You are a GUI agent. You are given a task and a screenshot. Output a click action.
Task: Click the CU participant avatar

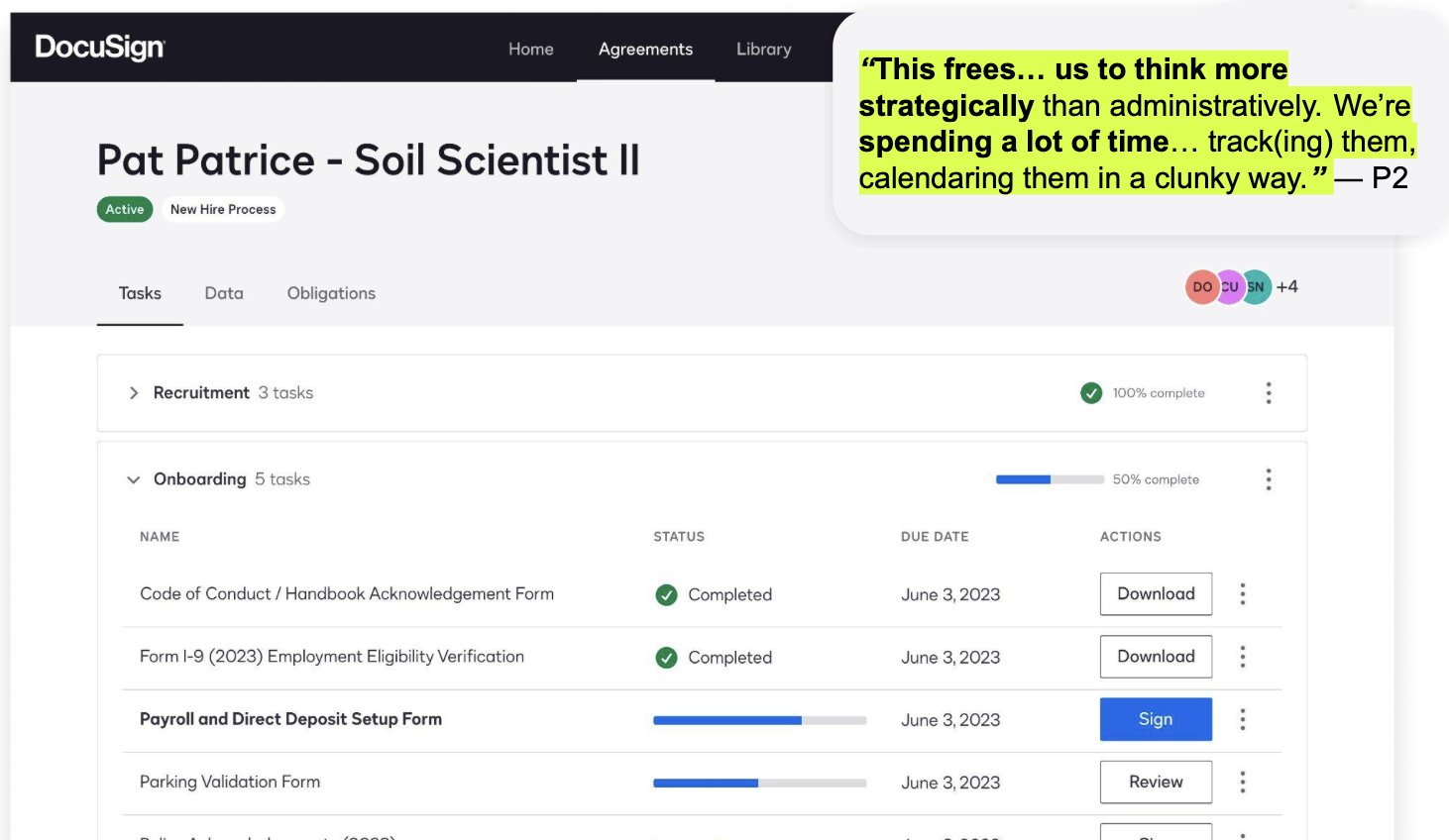click(1230, 287)
